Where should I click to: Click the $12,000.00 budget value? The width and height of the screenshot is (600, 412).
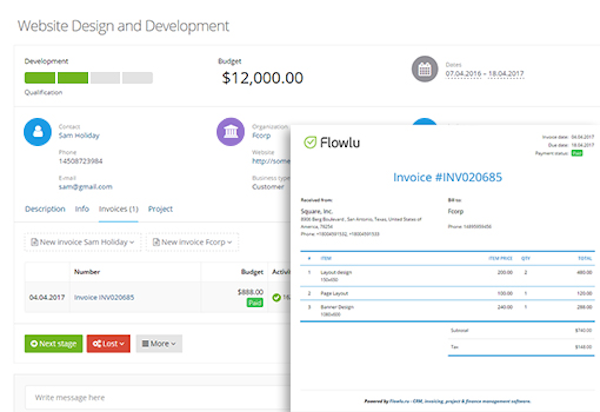click(262, 78)
